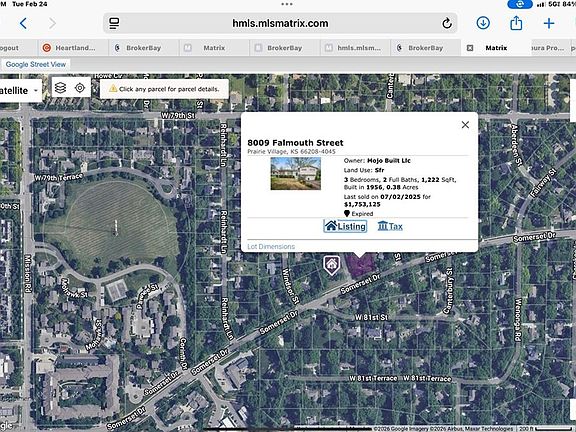
Task: Tap the hmls.mlsmatrix.com address field
Action: click(280, 24)
